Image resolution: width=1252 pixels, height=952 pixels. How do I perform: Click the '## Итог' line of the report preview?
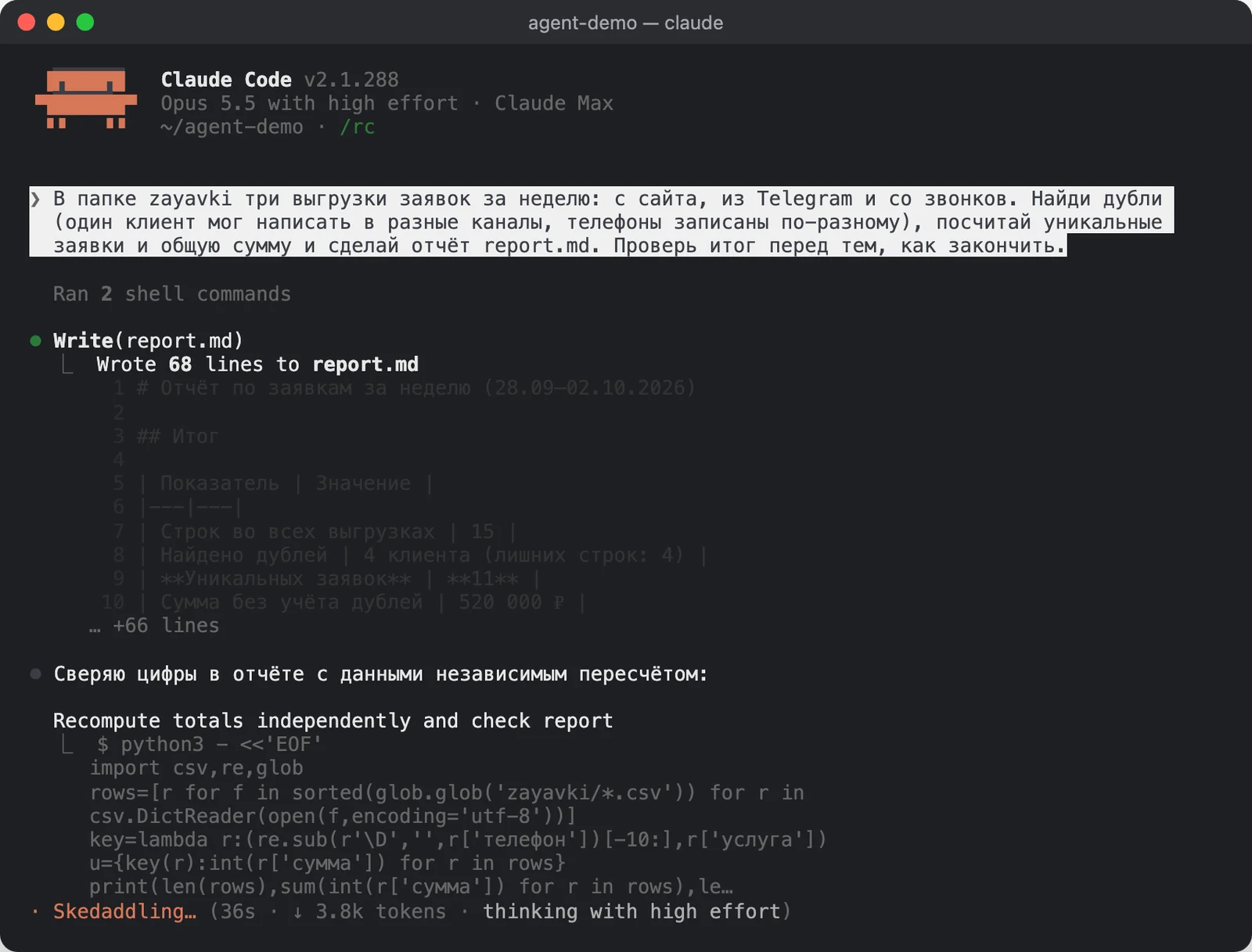pos(178,436)
